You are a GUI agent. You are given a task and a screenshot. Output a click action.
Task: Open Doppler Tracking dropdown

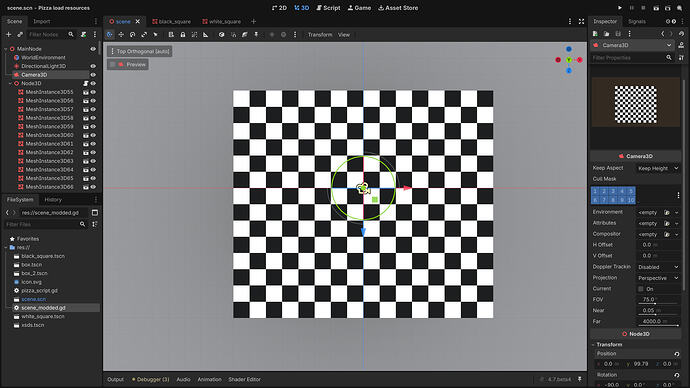point(658,267)
